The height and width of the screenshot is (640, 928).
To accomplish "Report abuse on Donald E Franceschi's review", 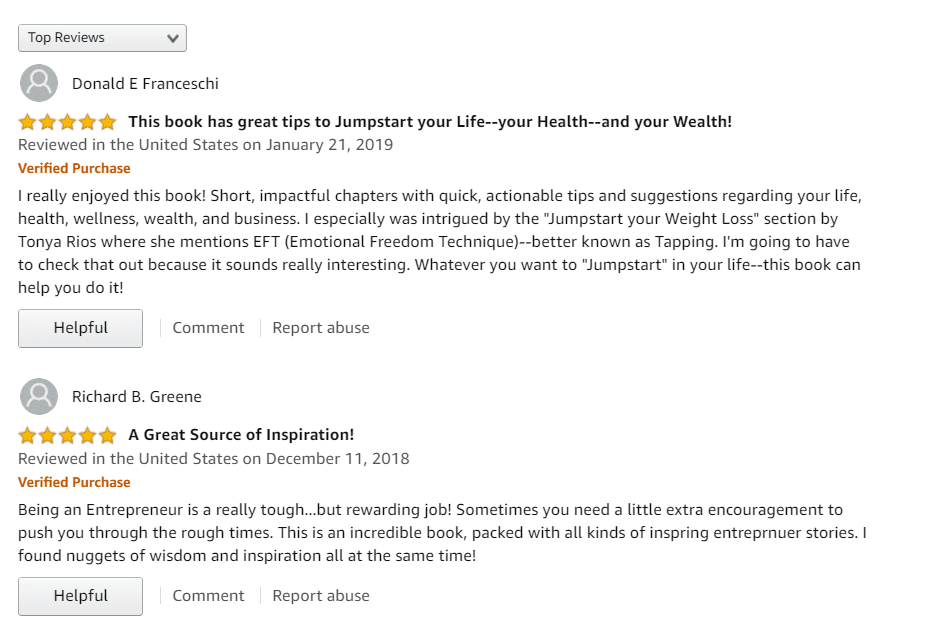I will point(321,327).
